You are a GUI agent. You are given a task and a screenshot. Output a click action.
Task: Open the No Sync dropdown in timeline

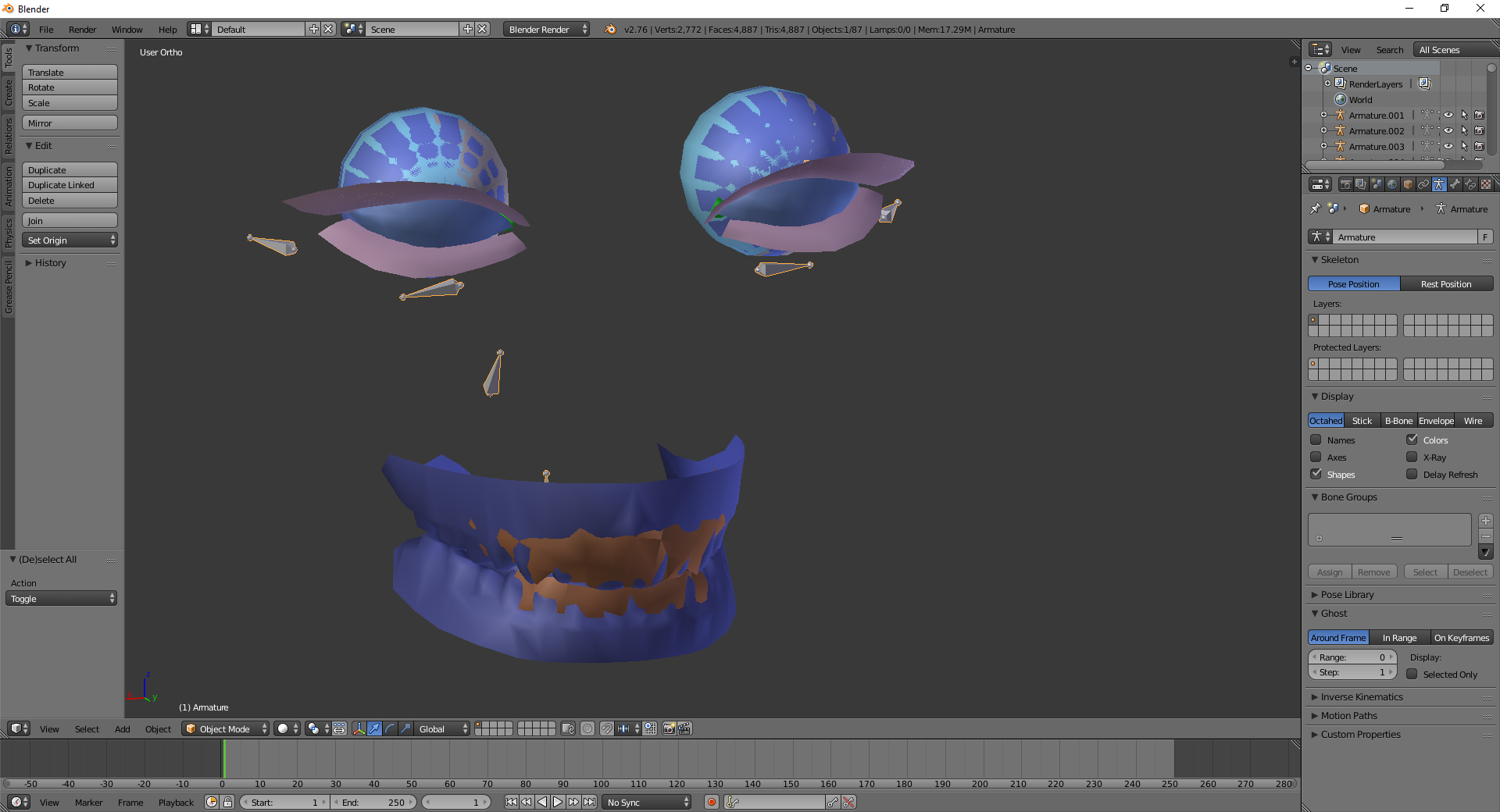[x=646, y=802]
